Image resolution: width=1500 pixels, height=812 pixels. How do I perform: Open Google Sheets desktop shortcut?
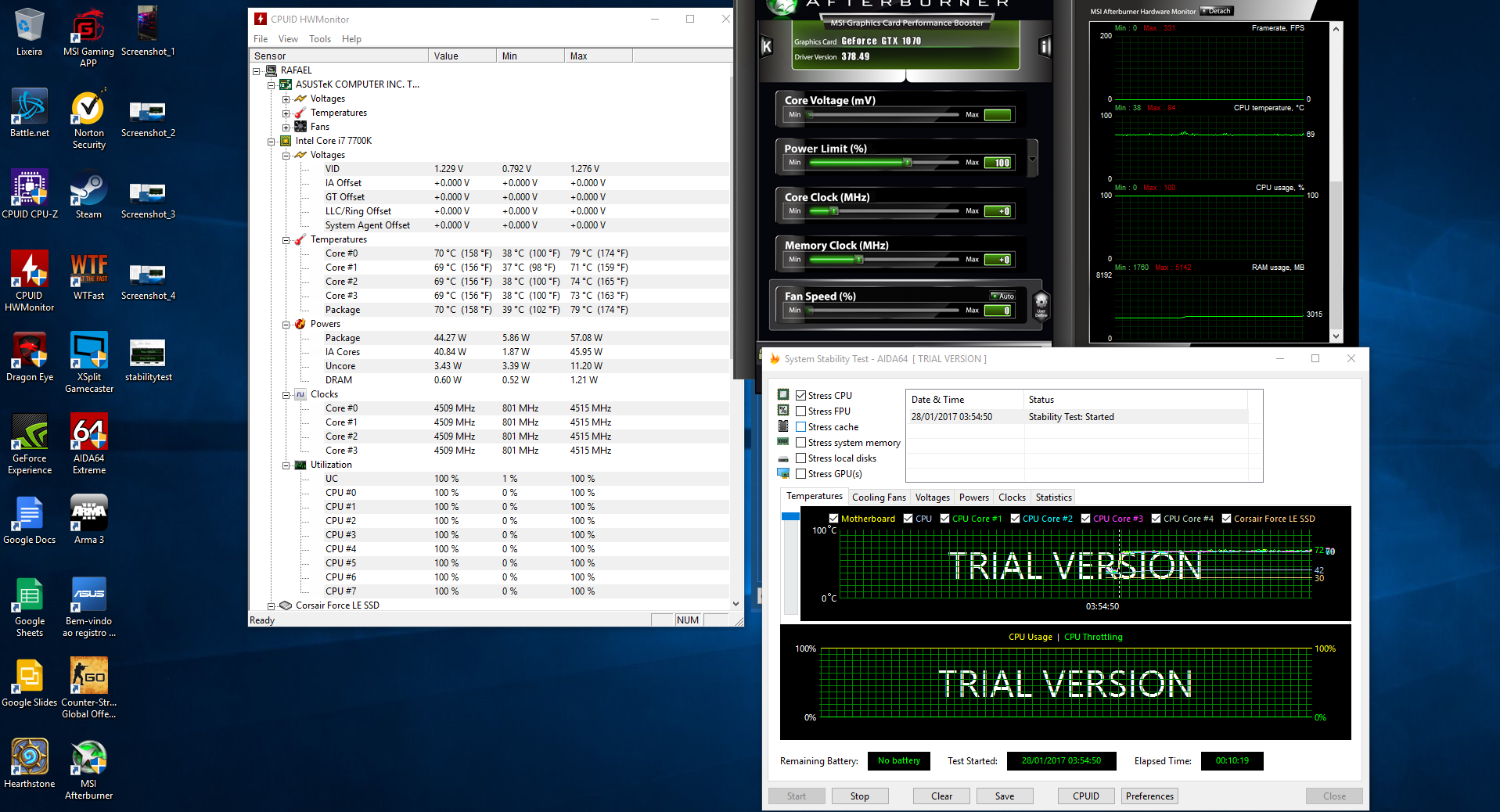[x=30, y=606]
